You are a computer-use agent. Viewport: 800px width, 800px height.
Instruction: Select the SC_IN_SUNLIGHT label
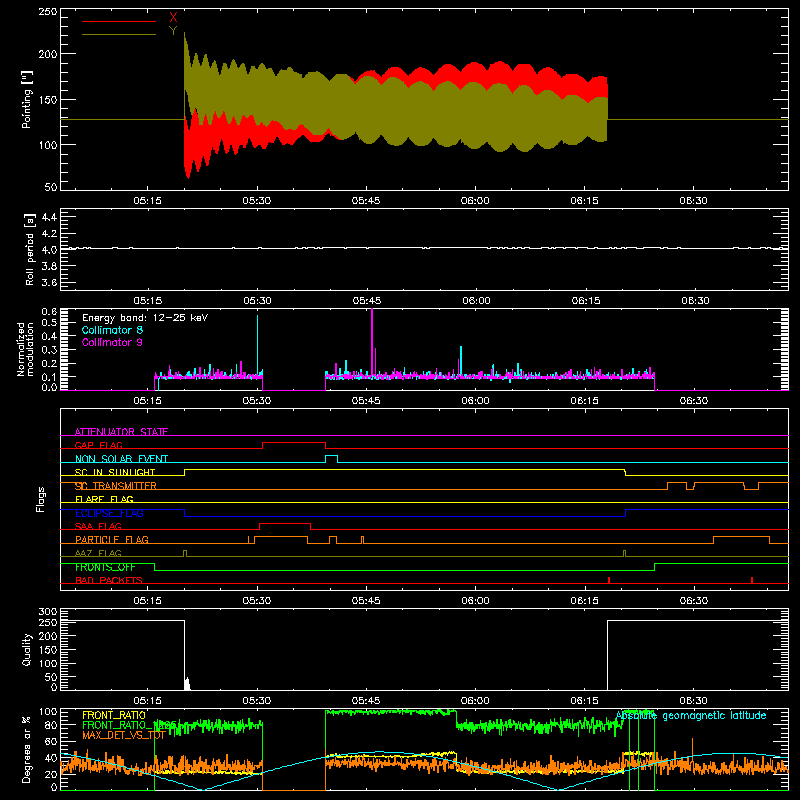[115, 472]
